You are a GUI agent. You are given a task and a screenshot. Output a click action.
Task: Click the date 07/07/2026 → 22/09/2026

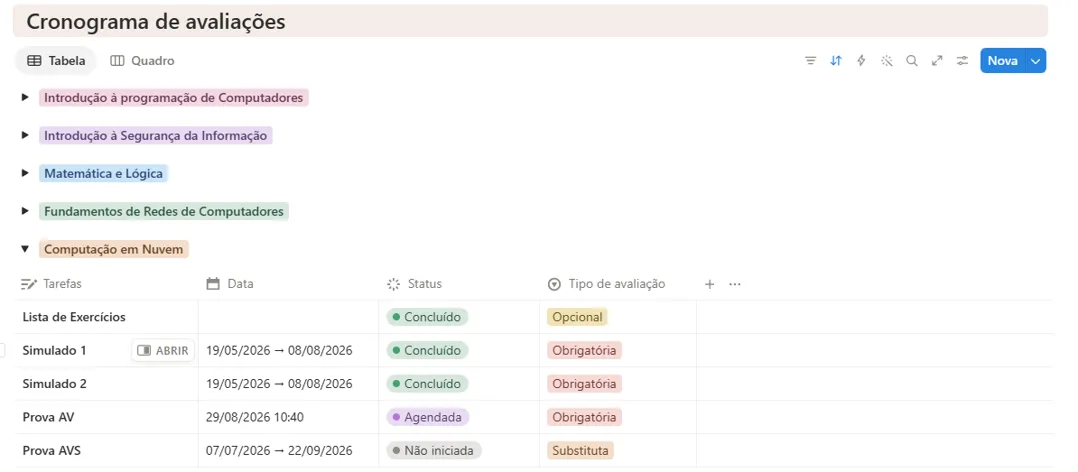tap(279, 451)
